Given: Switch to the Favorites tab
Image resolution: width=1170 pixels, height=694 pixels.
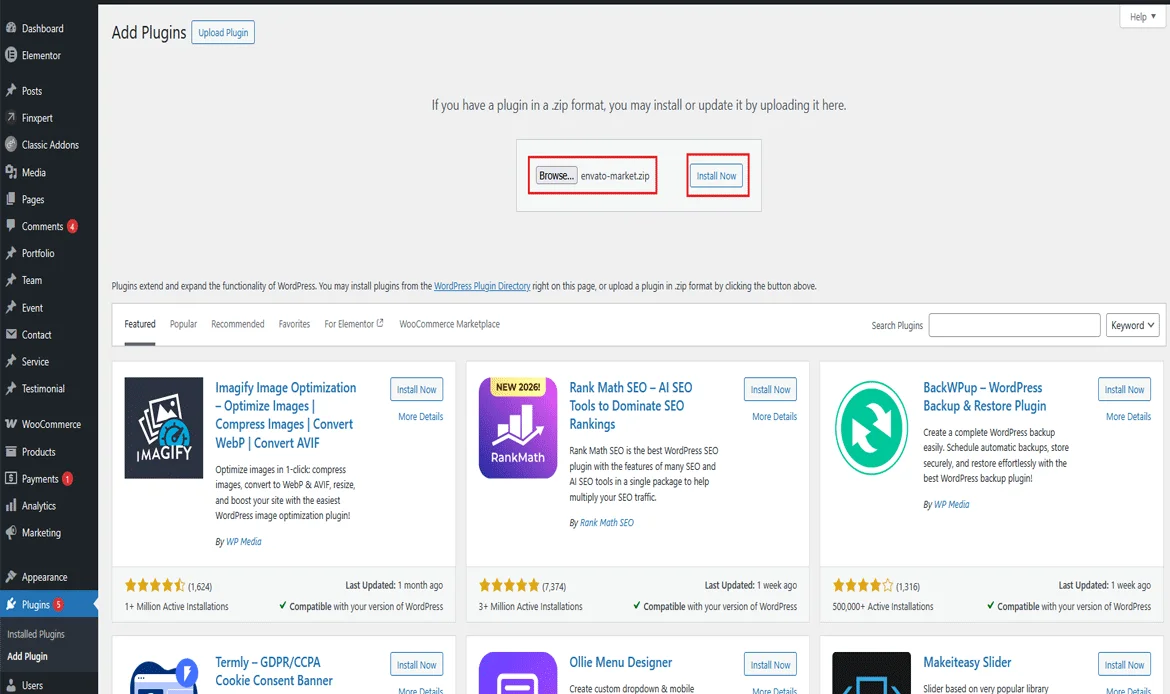Looking at the screenshot, I should pos(294,324).
